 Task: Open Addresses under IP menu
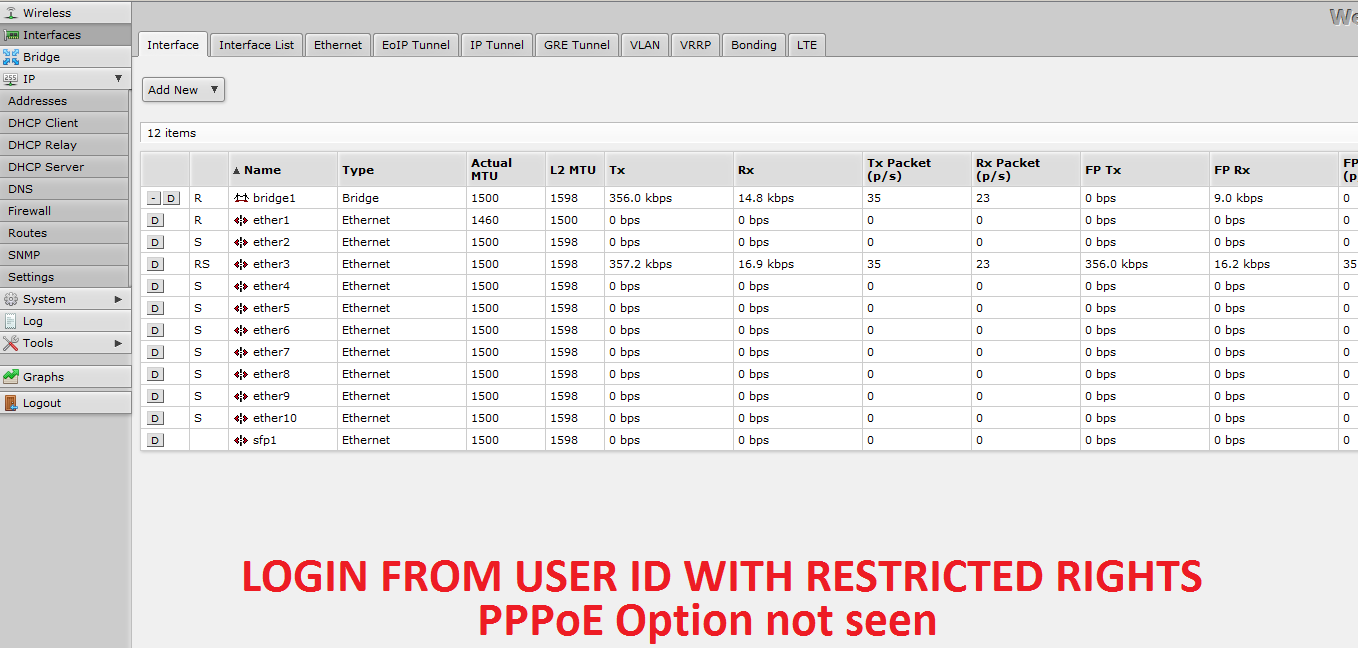(65, 101)
